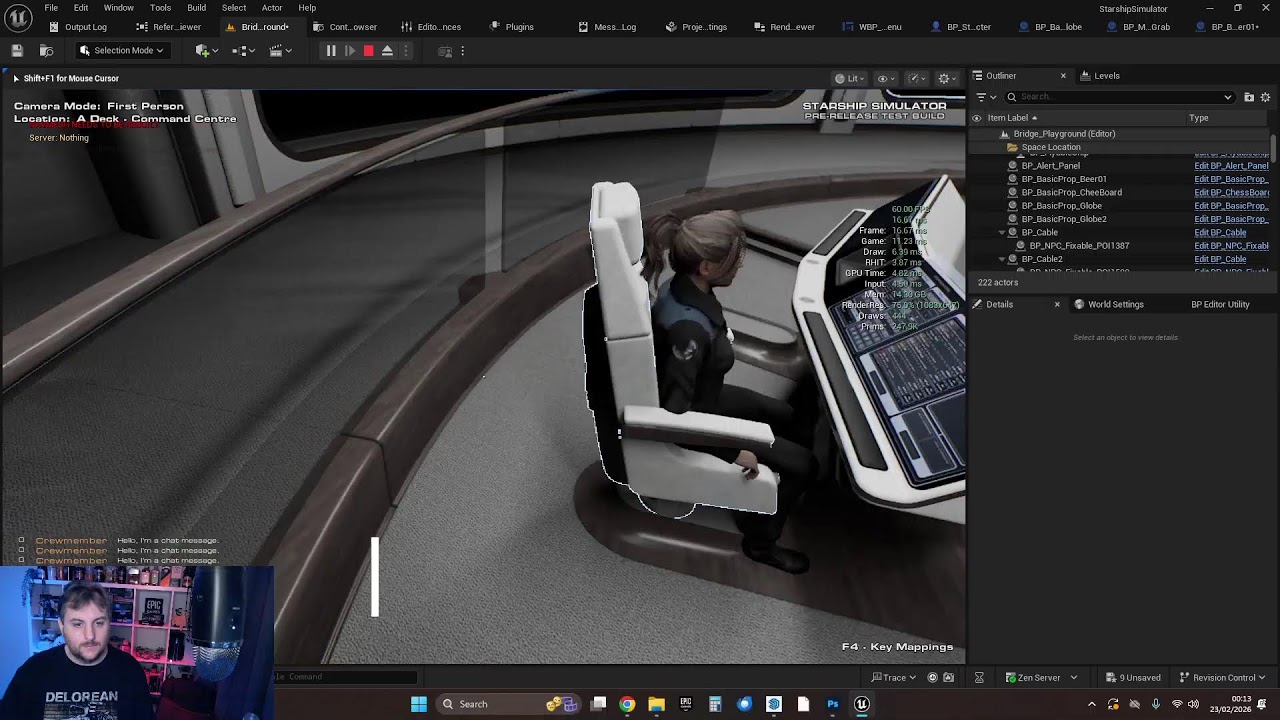The image size is (1280, 720).
Task: Close the Outliner tab
Action: (x=1063, y=75)
